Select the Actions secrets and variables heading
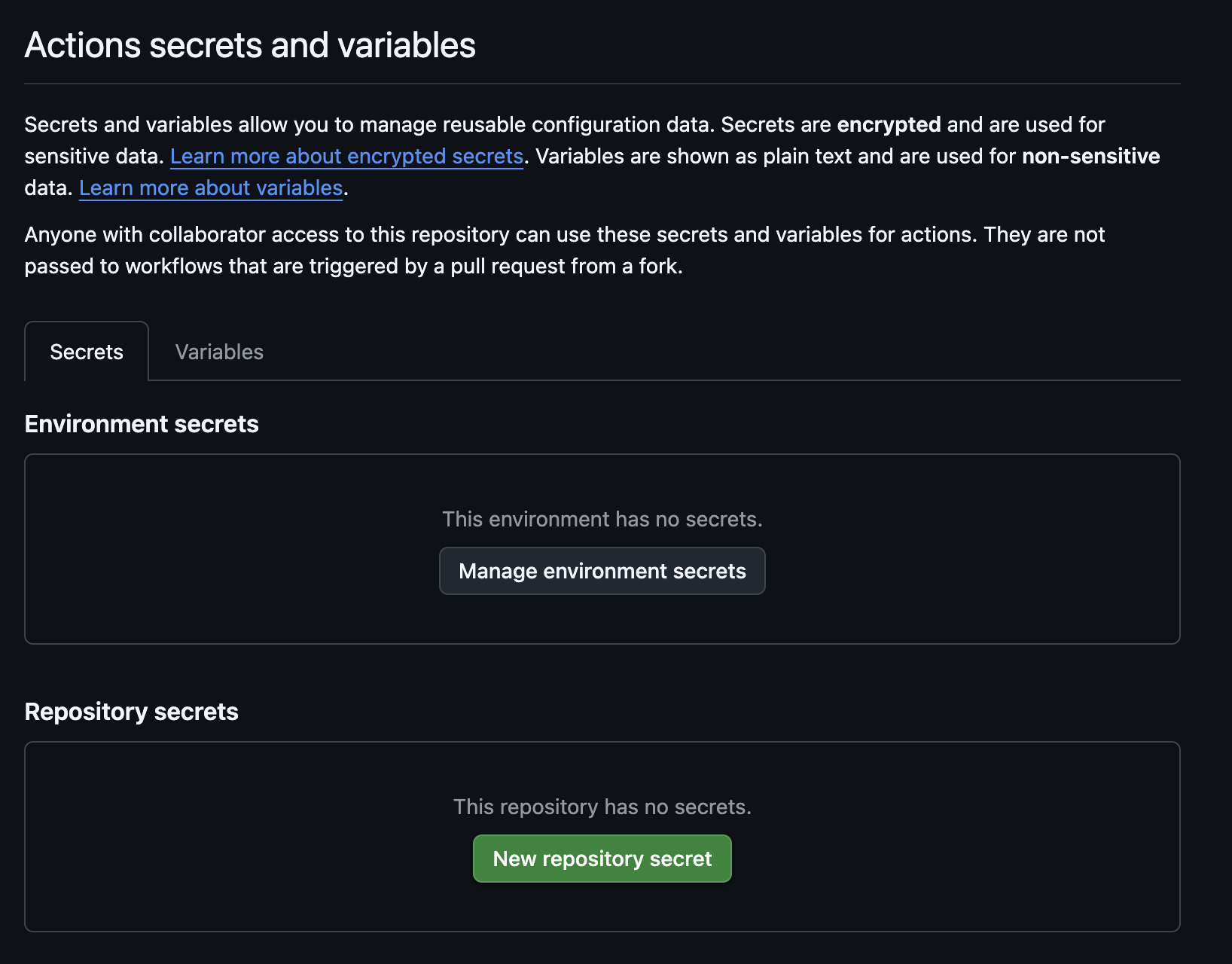This screenshot has width=1232, height=964. click(250, 45)
